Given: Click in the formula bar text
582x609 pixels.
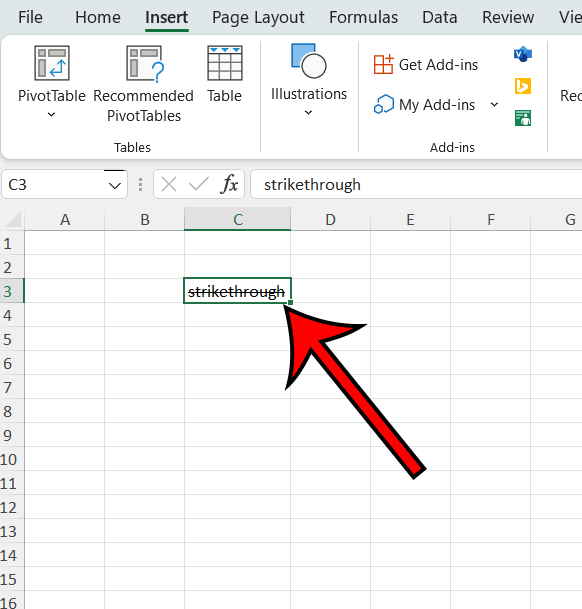Looking at the screenshot, I should click(x=312, y=185).
